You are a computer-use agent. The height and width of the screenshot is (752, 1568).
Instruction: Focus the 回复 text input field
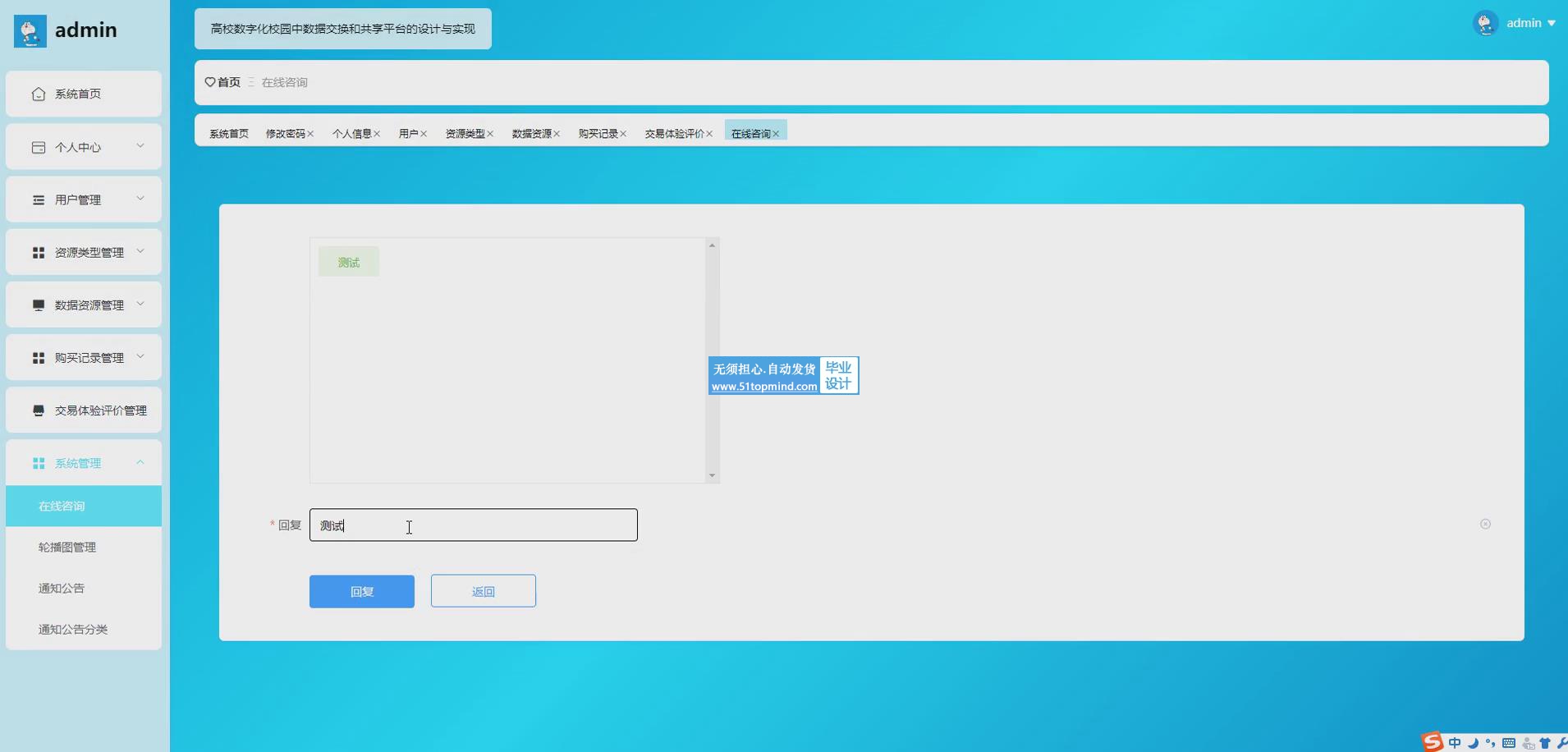(x=474, y=525)
